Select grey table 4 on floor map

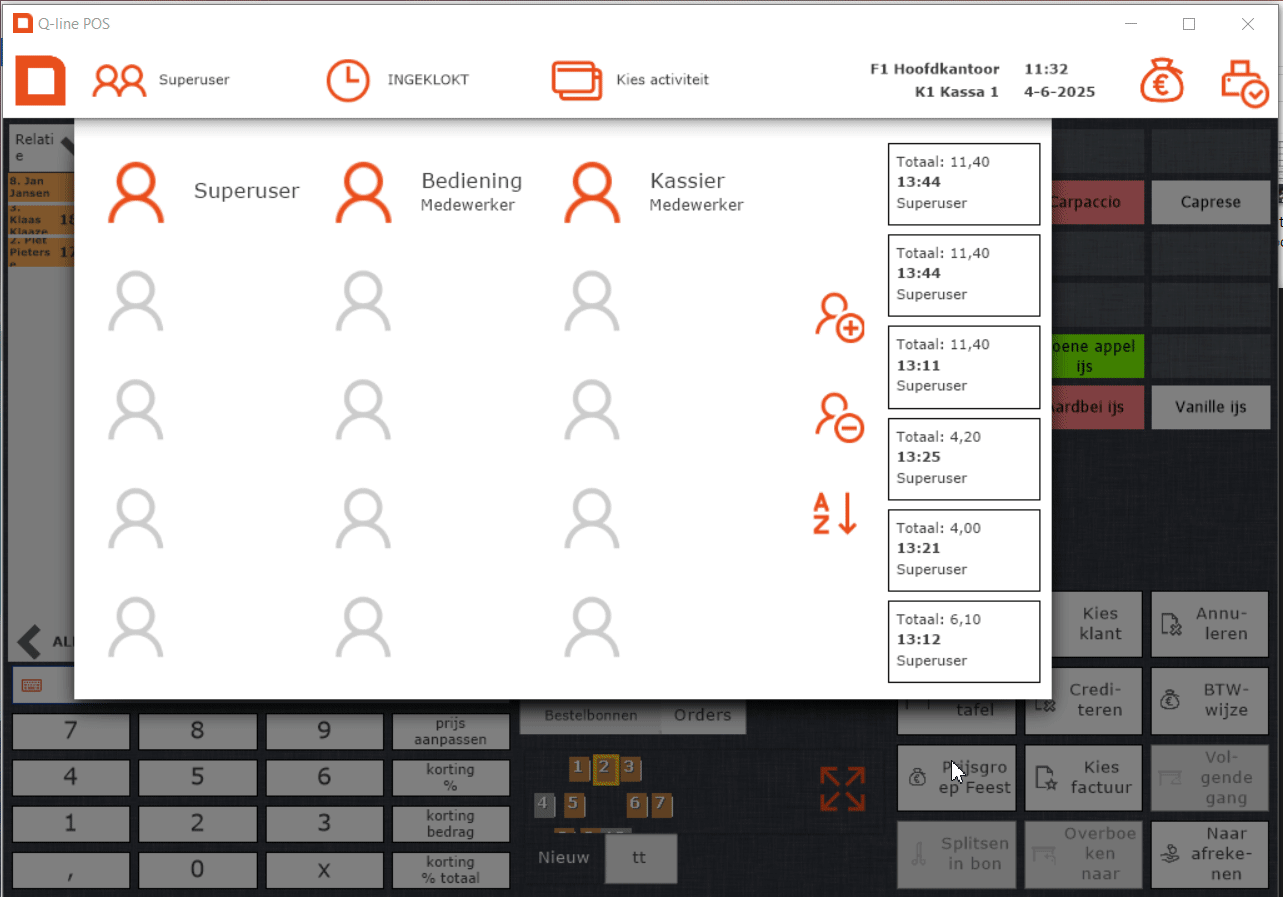[x=544, y=803]
